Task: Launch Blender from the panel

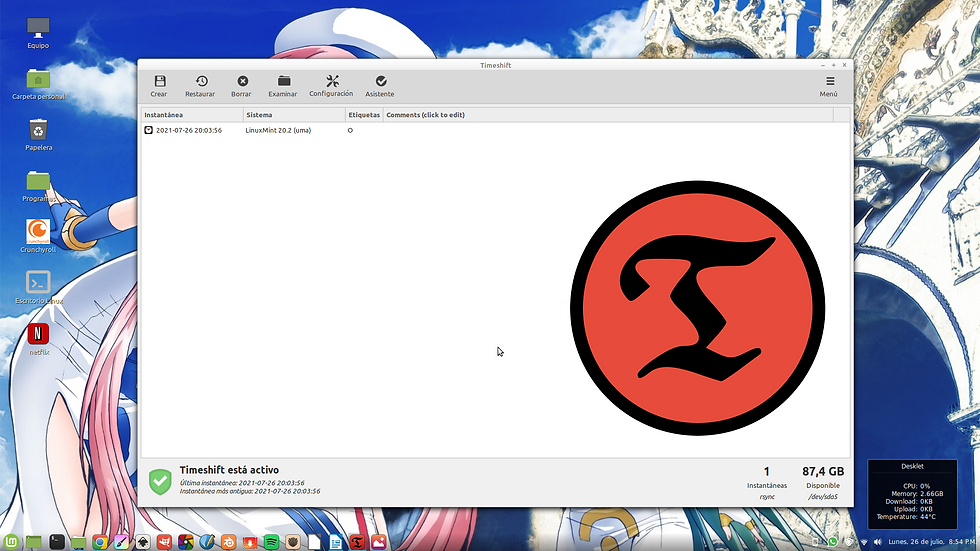Action: [229, 542]
